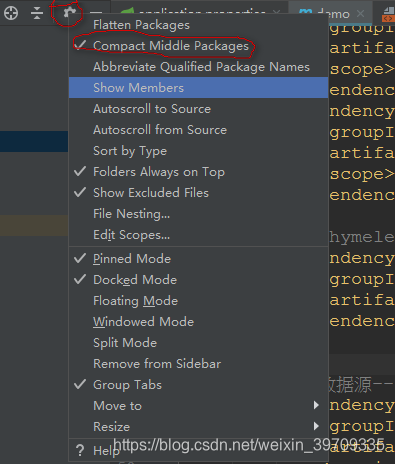Click the Collapse All icon

[x=37, y=13]
